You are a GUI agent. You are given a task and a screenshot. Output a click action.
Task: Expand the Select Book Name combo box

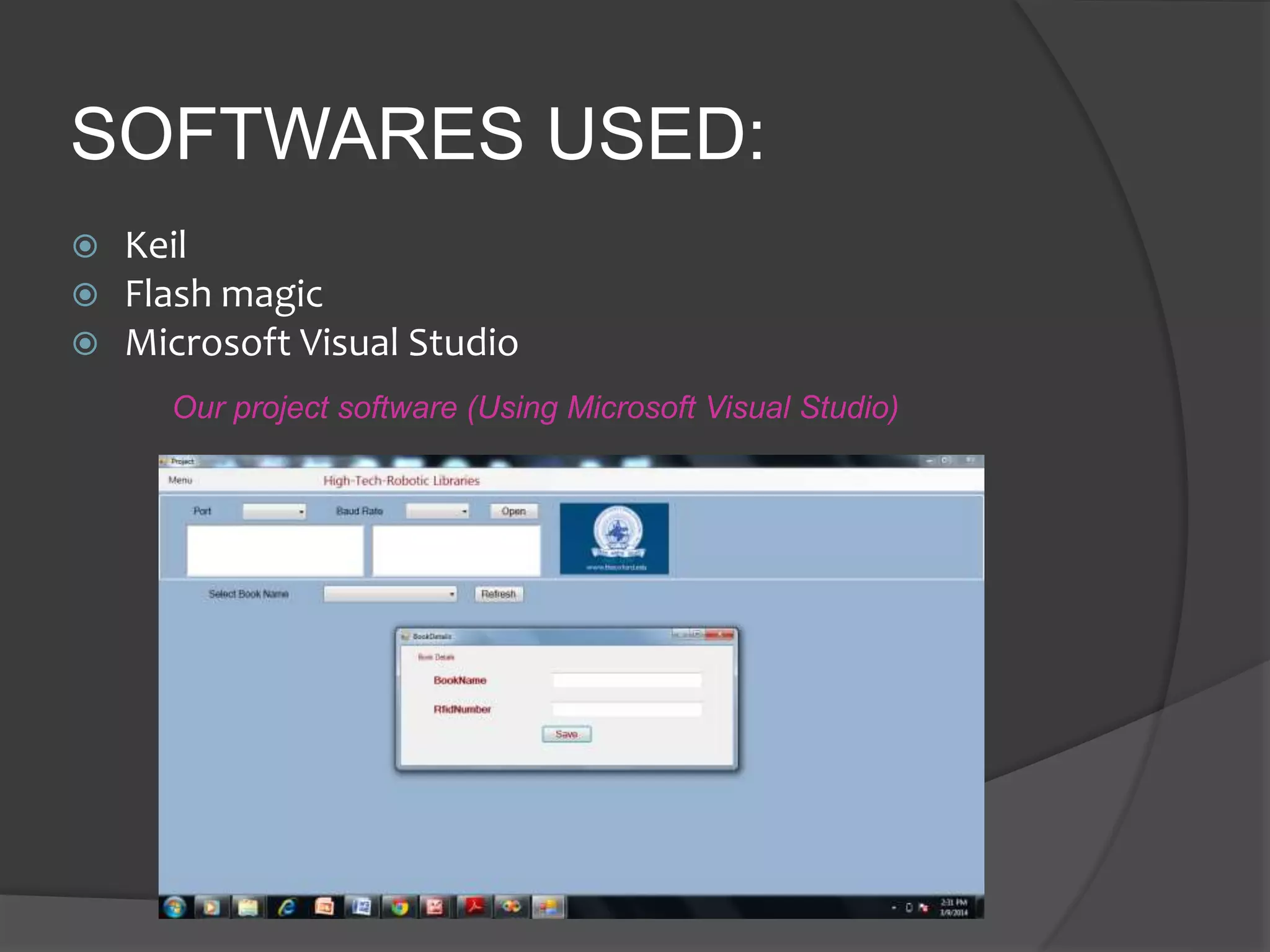[390, 594]
